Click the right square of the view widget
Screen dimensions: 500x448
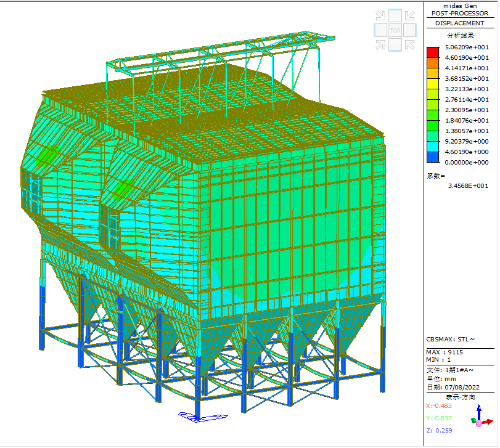pos(410,30)
